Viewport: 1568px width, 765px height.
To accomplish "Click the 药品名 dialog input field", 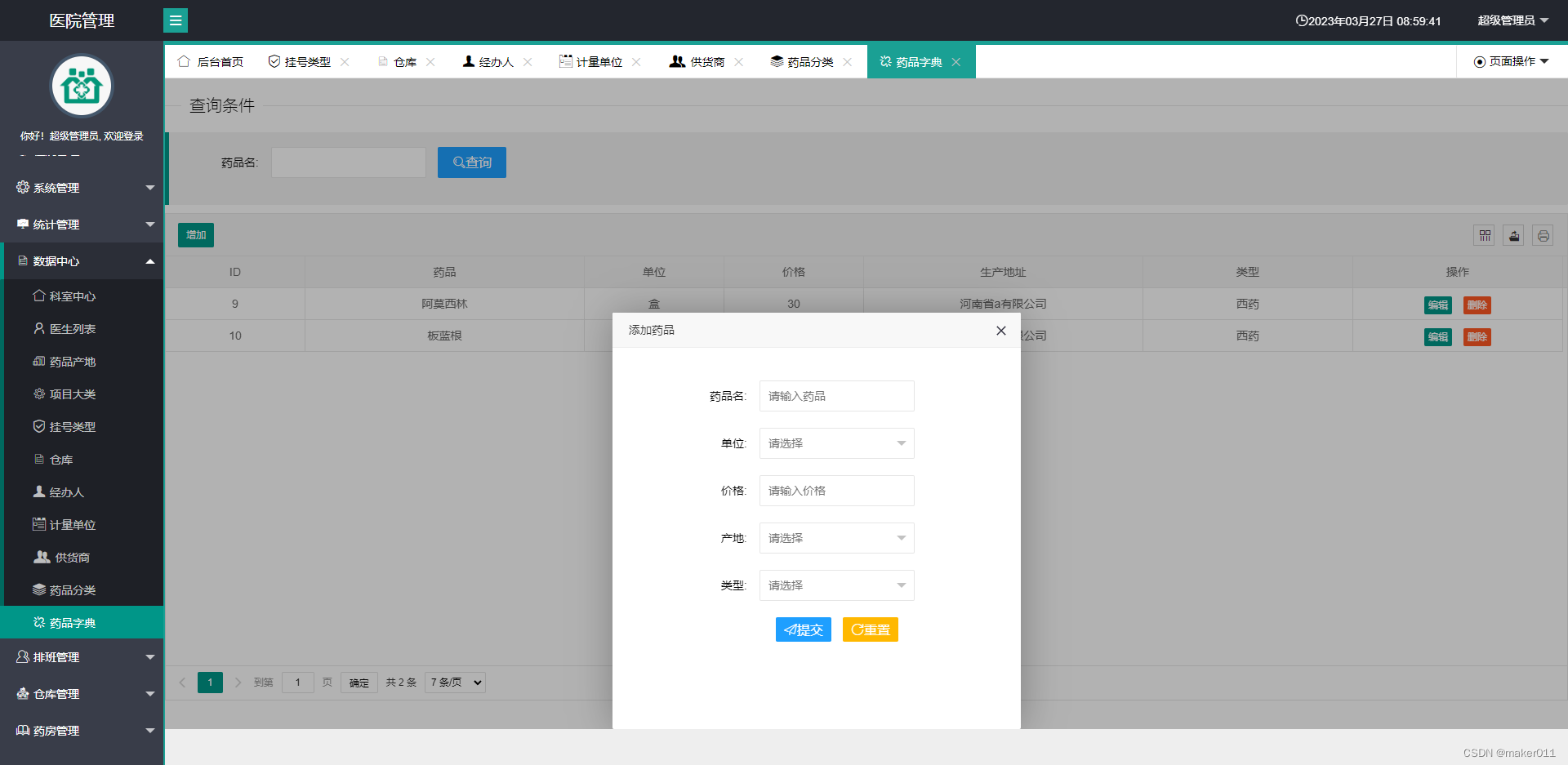I will 837,396.
